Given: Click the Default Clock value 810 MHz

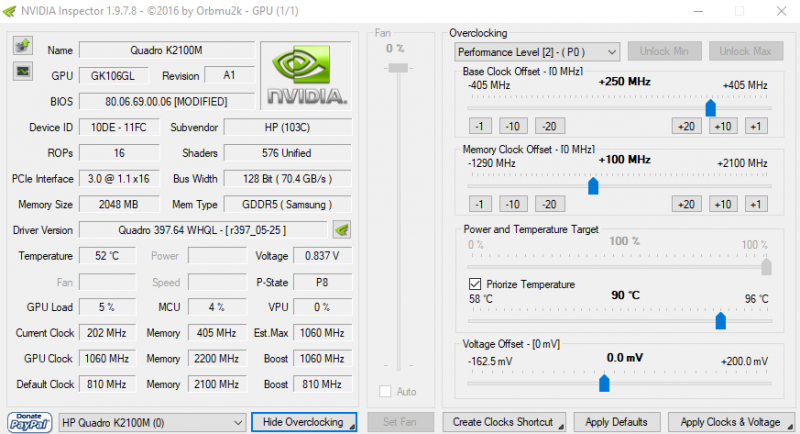Looking at the screenshot, I should point(107,385).
